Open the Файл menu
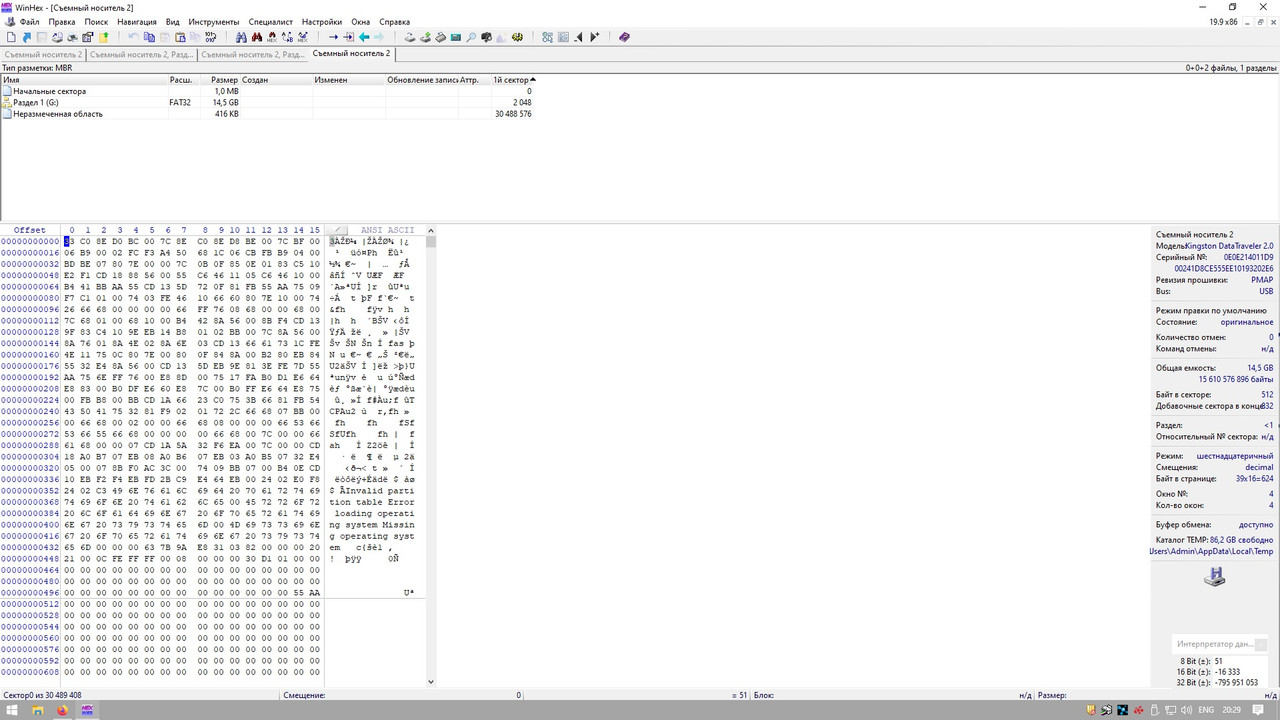The image size is (1280, 720). pos(29,21)
